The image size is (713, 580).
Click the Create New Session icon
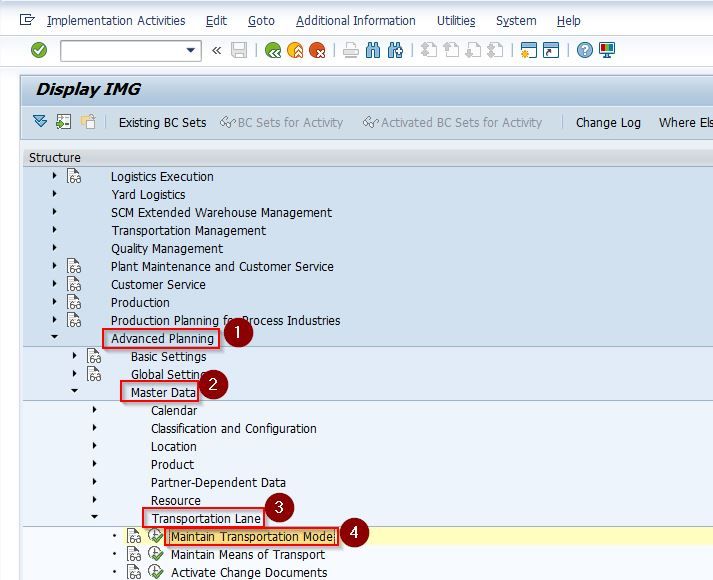tap(529, 50)
